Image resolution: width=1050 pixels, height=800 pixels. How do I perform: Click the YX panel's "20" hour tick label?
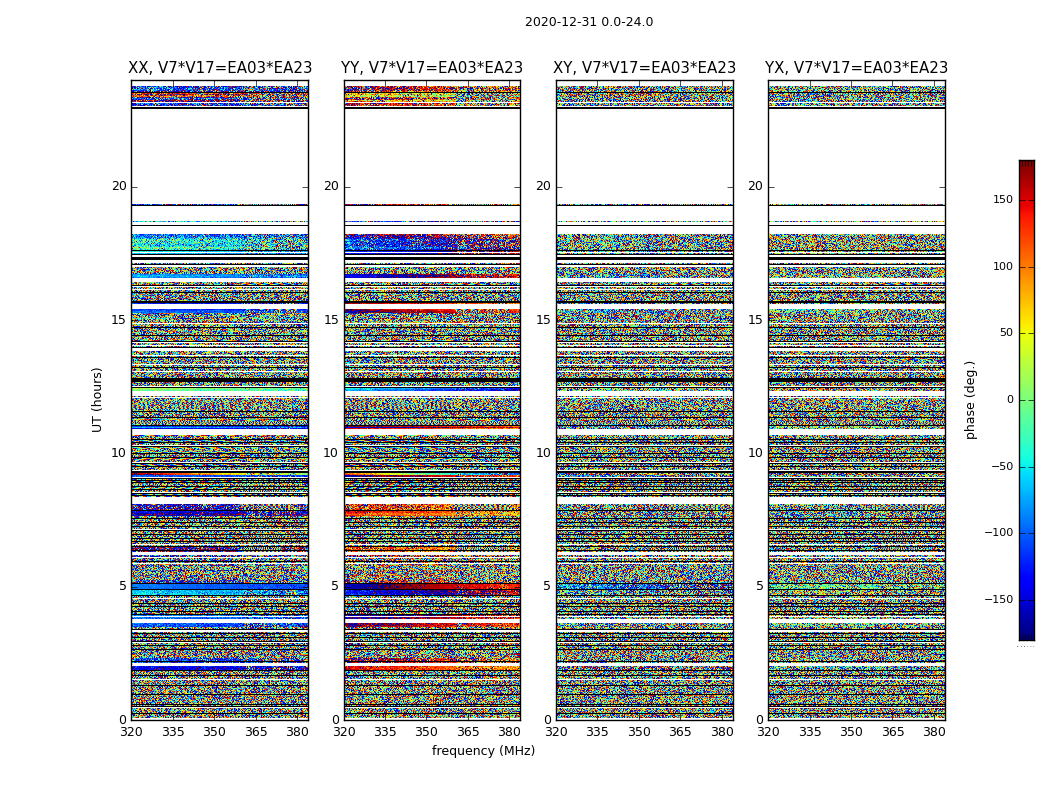(x=755, y=186)
